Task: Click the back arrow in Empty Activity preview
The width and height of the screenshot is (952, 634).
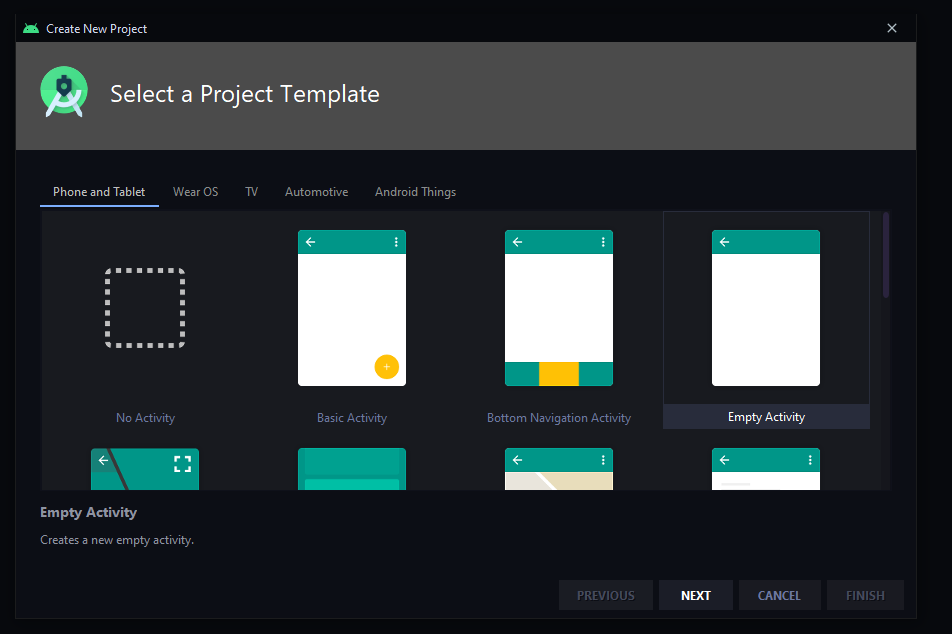Action: click(x=724, y=241)
